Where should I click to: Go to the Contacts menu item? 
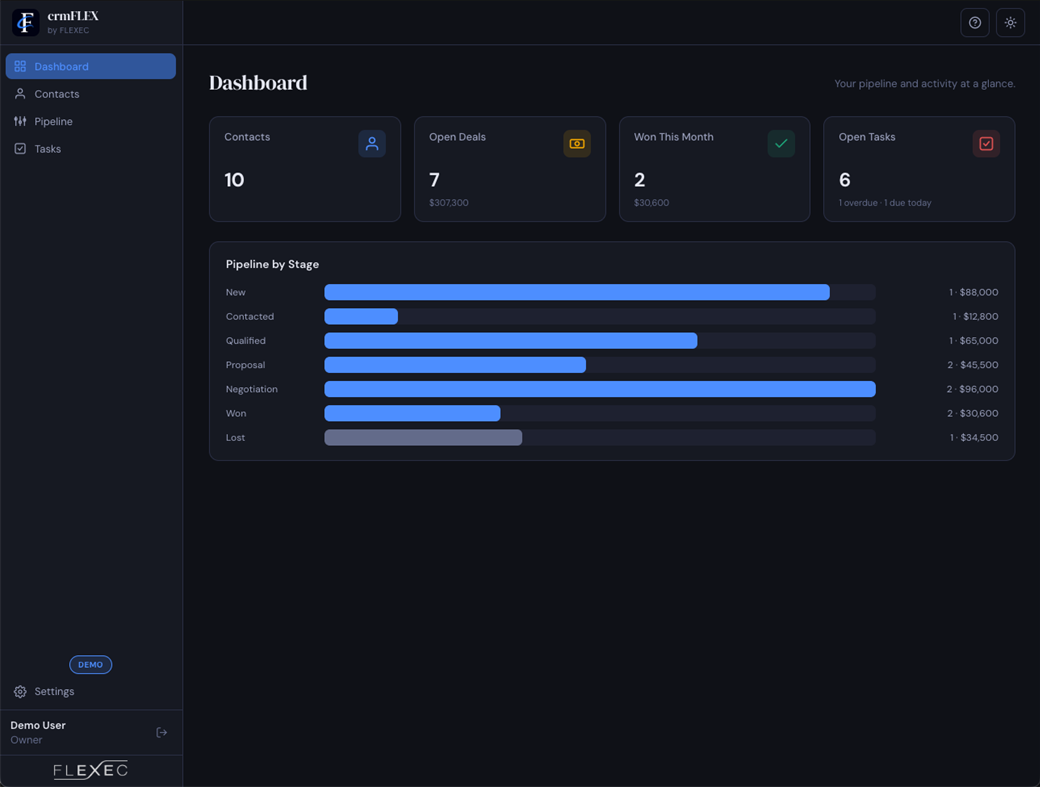[x=91, y=94]
